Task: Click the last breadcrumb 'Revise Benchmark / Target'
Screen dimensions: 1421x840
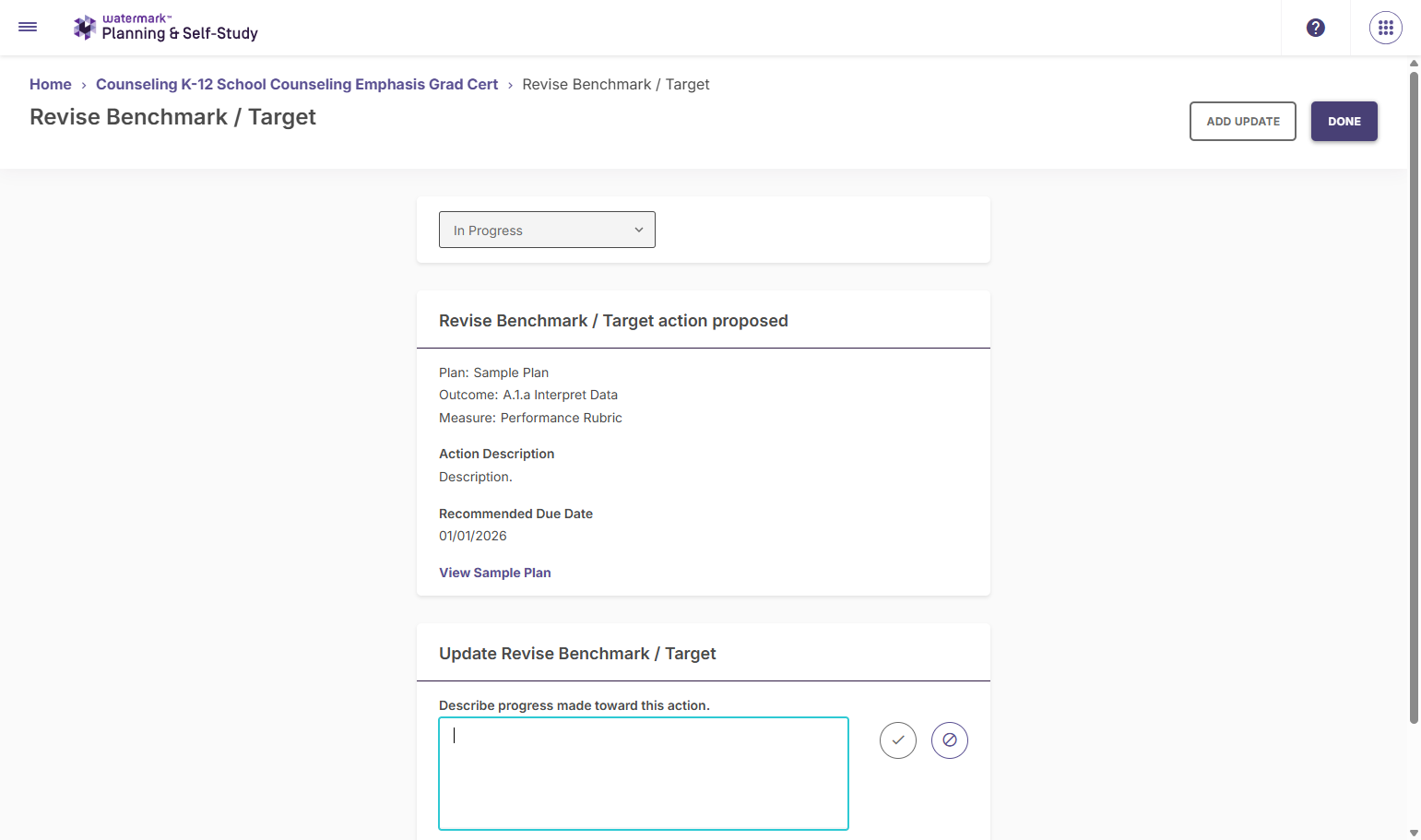Action: point(616,84)
